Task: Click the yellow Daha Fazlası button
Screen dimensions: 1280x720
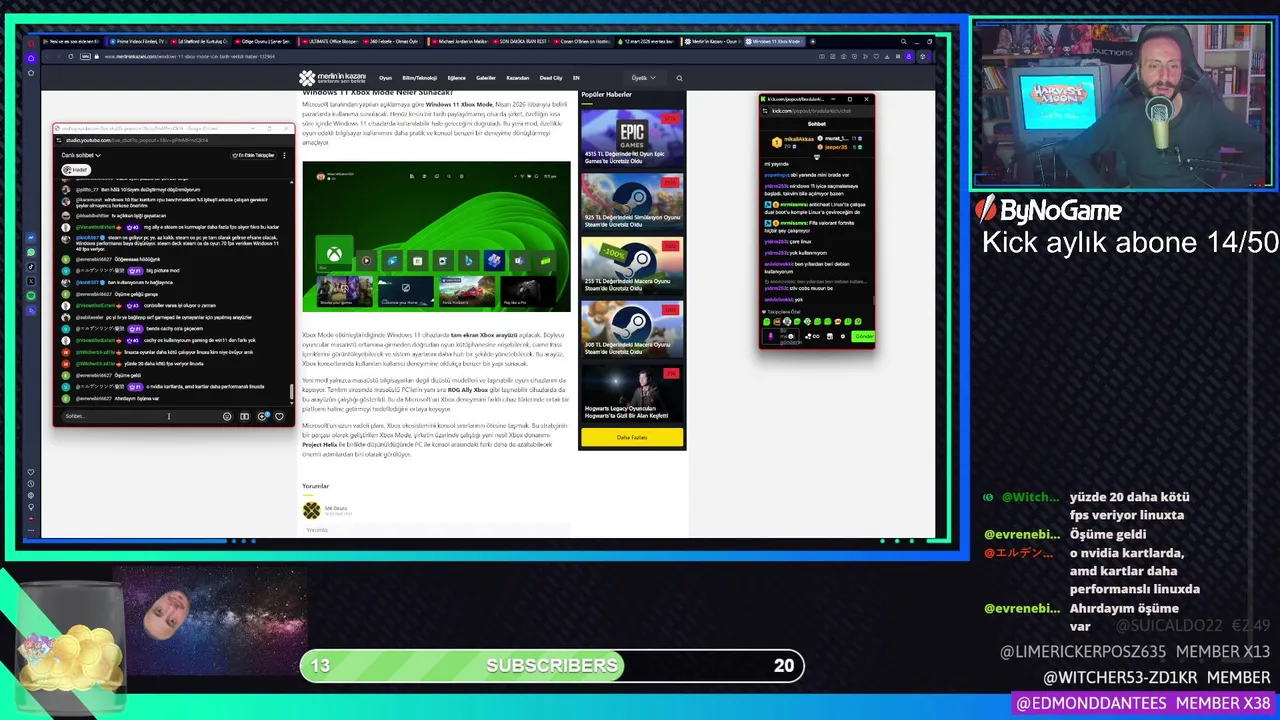Action: pyautogui.click(x=632, y=437)
